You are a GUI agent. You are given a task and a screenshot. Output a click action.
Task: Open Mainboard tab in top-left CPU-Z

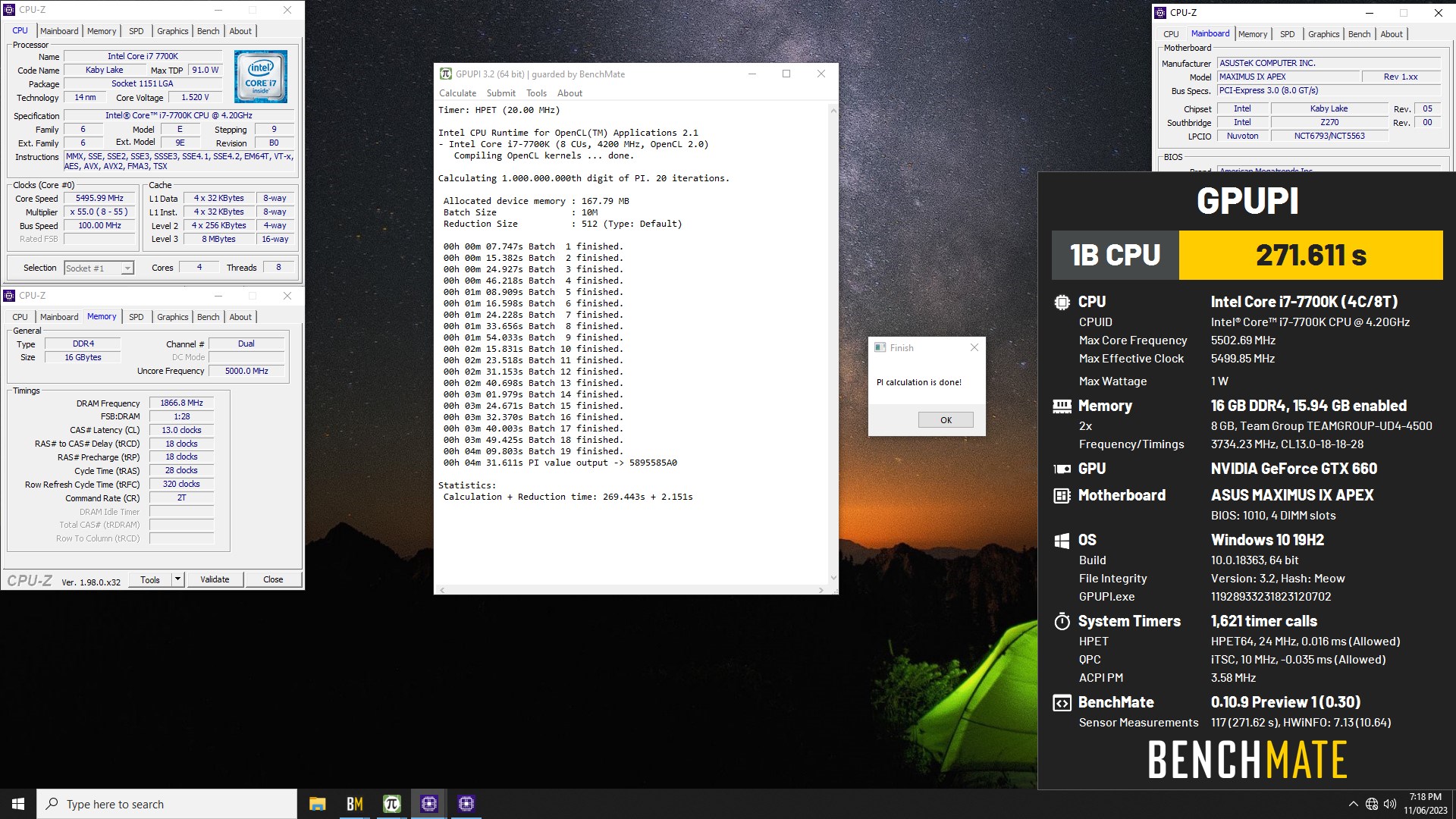click(59, 31)
